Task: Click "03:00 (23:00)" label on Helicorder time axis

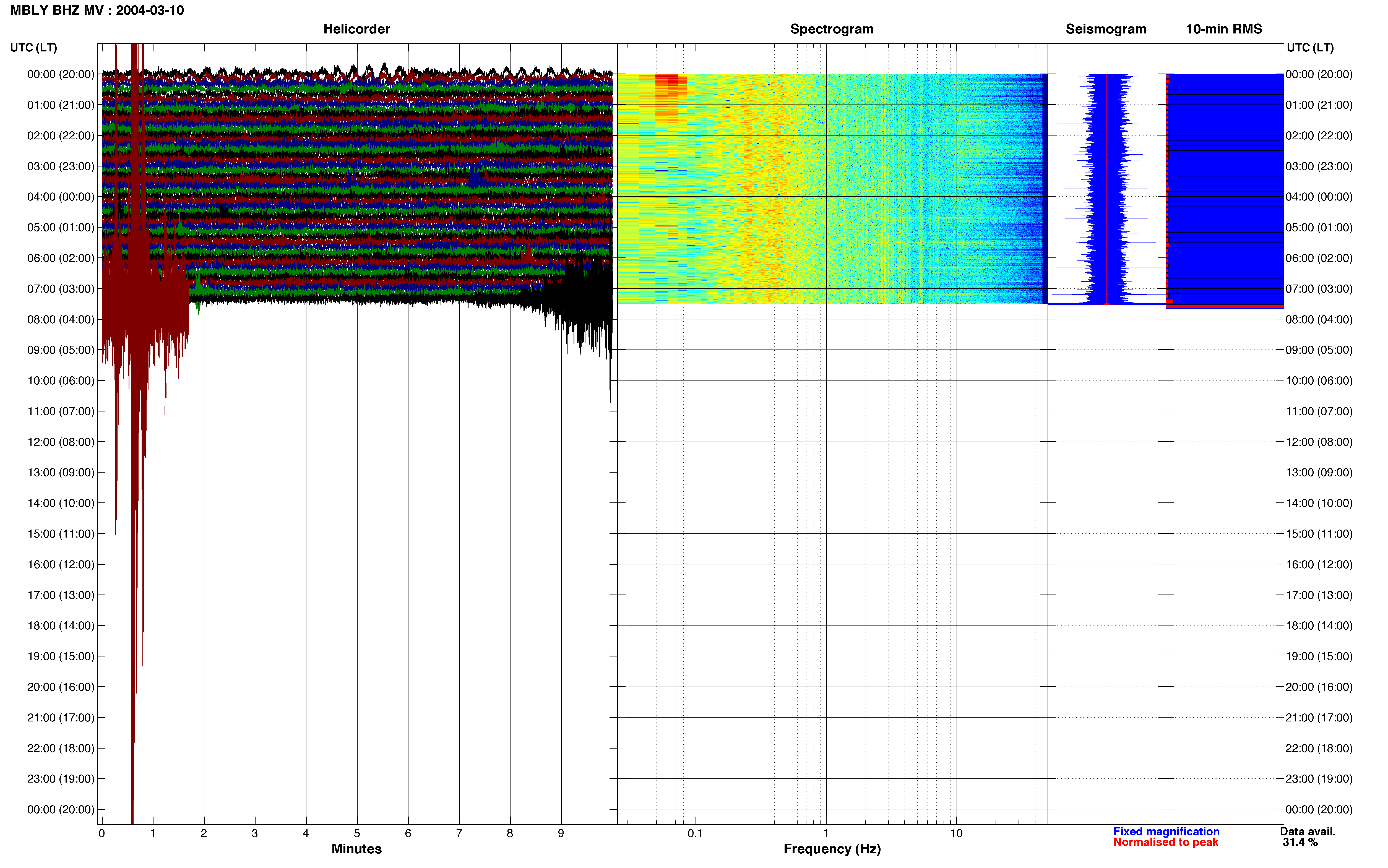Action: pos(60,166)
